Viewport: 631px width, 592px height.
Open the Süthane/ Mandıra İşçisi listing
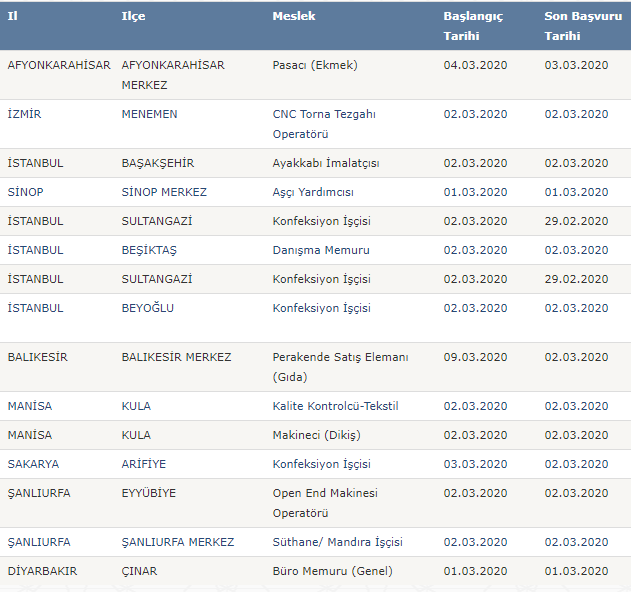point(337,542)
